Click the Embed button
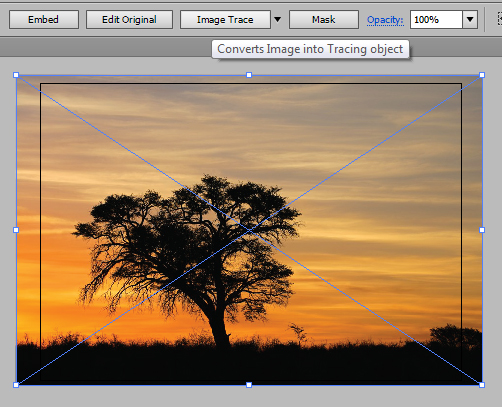 pos(44,20)
